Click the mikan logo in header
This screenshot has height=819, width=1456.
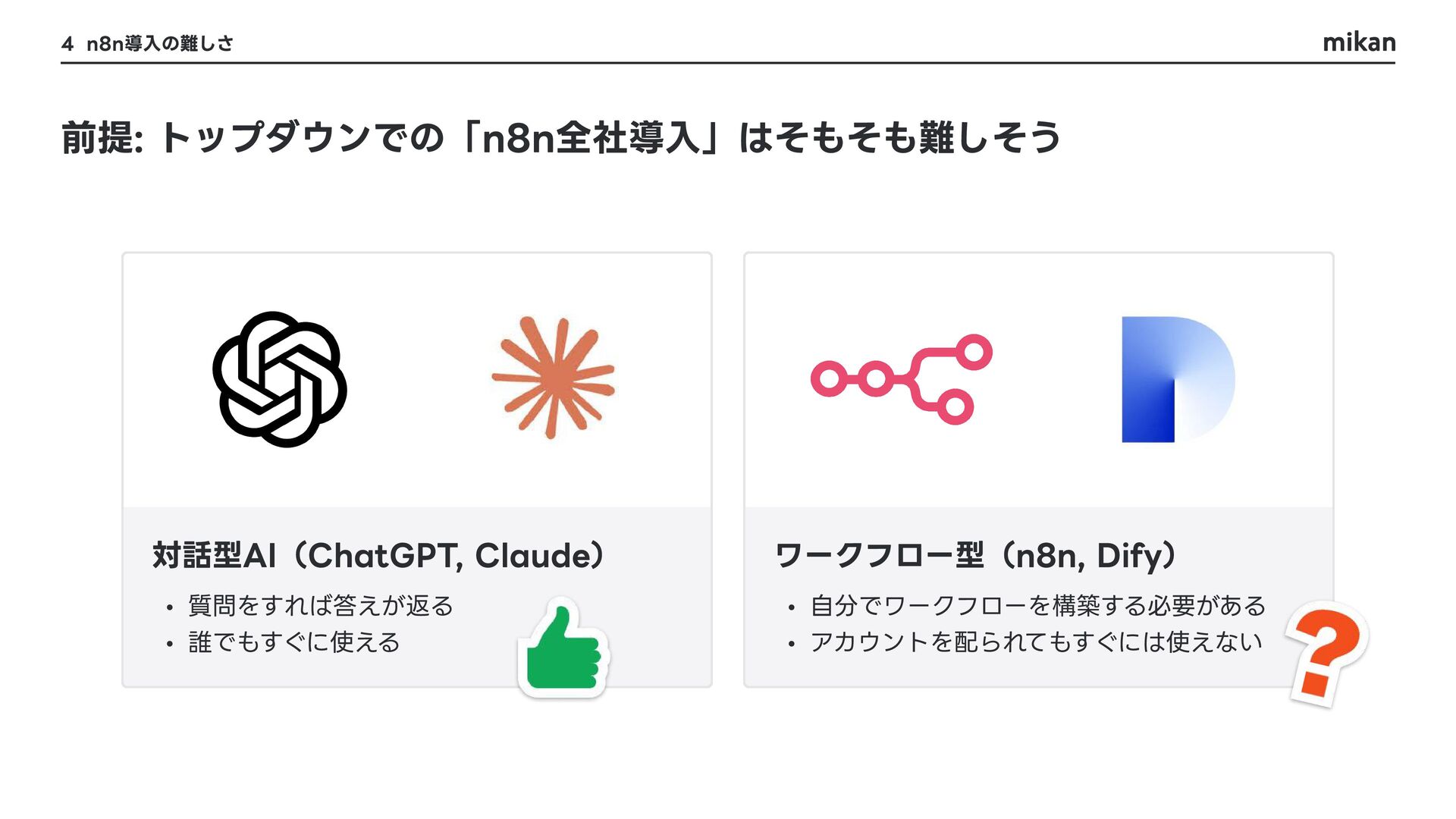point(1358,42)
